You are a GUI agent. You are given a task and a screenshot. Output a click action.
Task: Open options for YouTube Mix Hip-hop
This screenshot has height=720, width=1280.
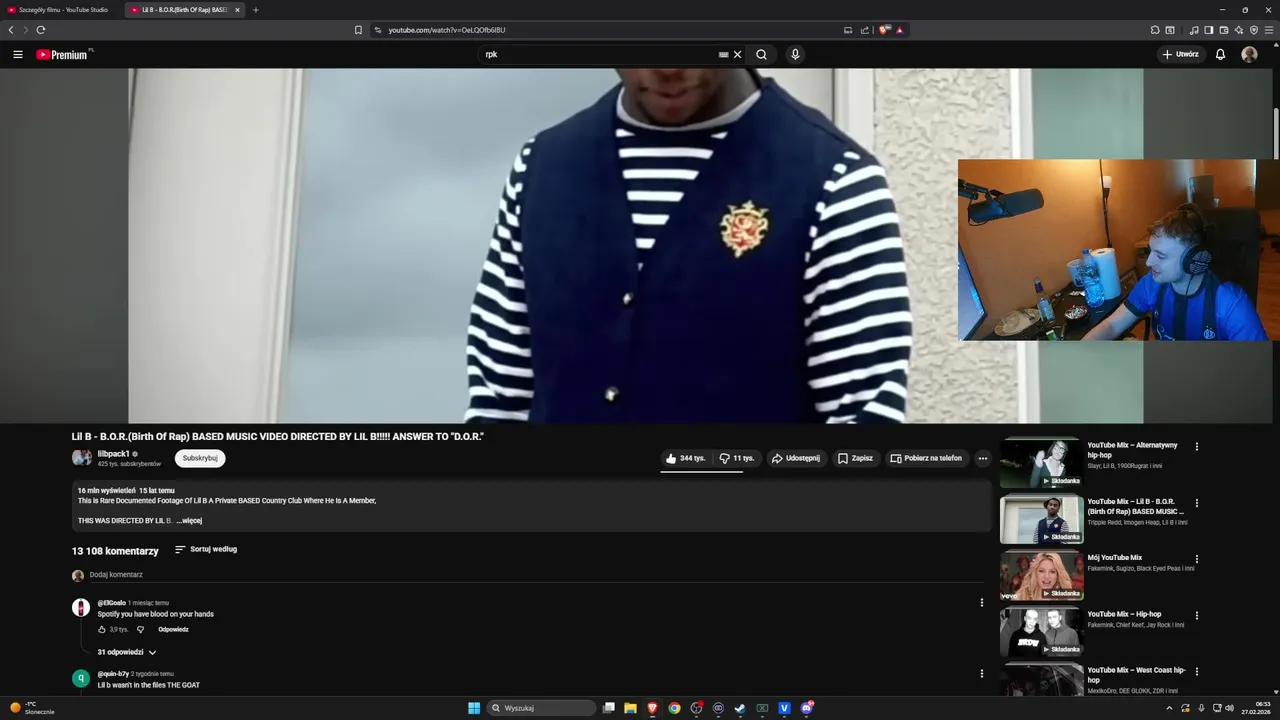pos(1196,615)
